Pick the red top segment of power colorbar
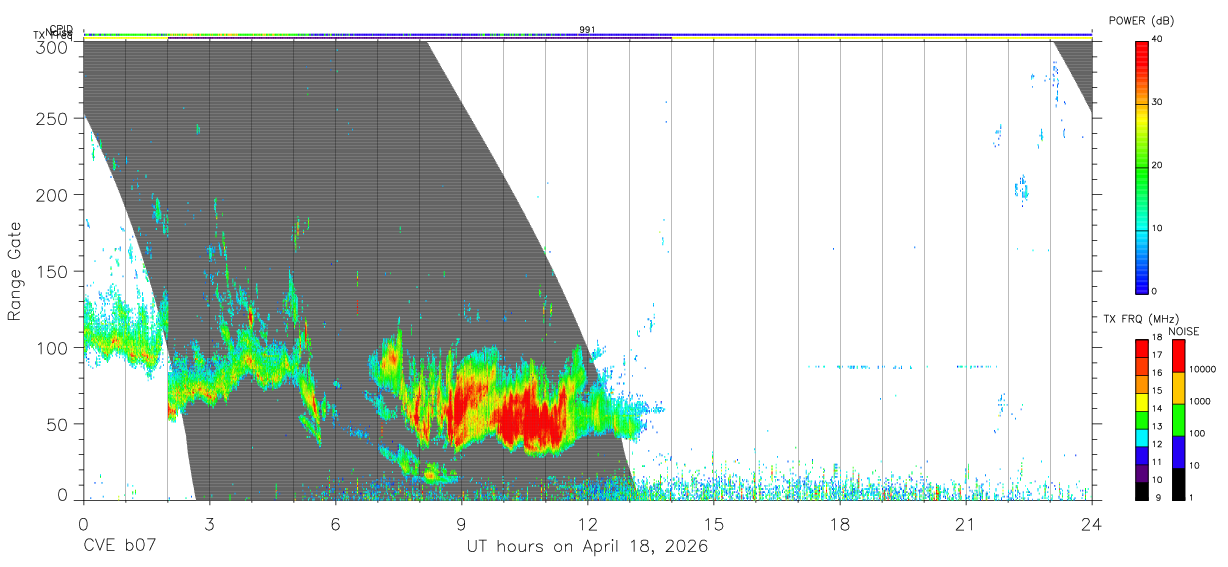 [x=1142, y=71]
